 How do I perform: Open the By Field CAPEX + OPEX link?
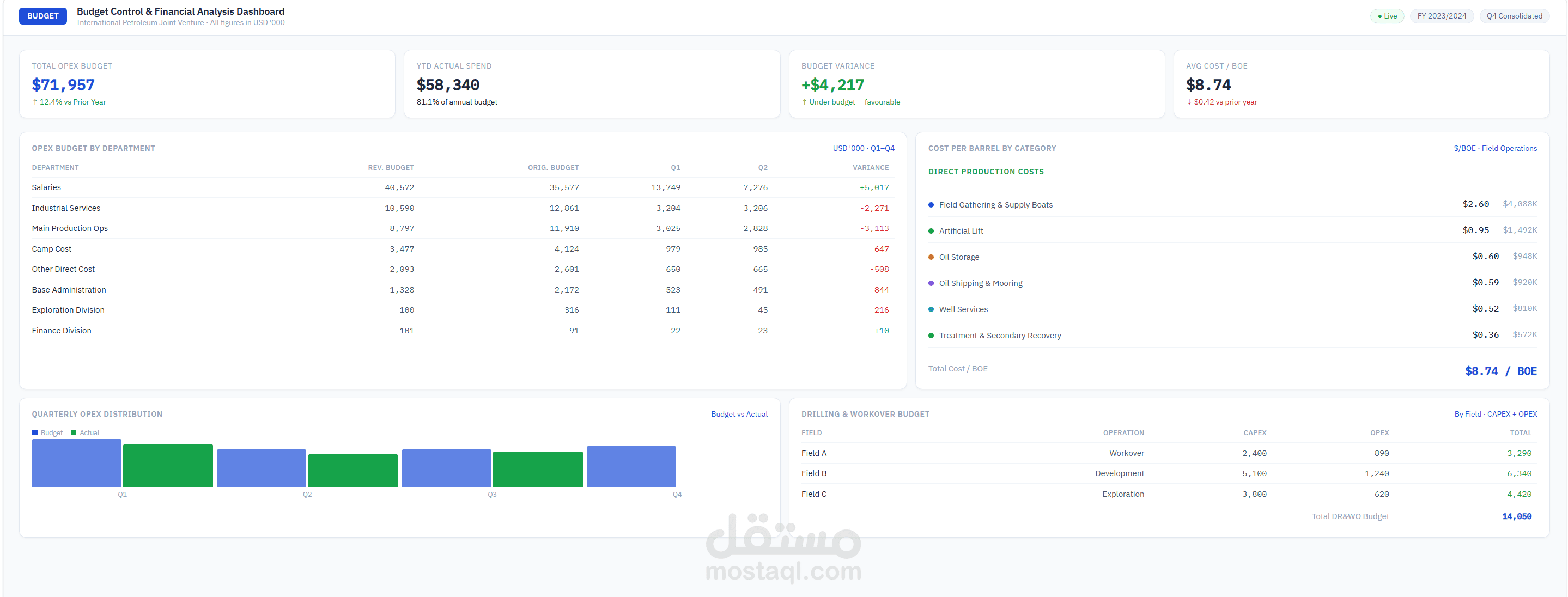click(1495, 414)
